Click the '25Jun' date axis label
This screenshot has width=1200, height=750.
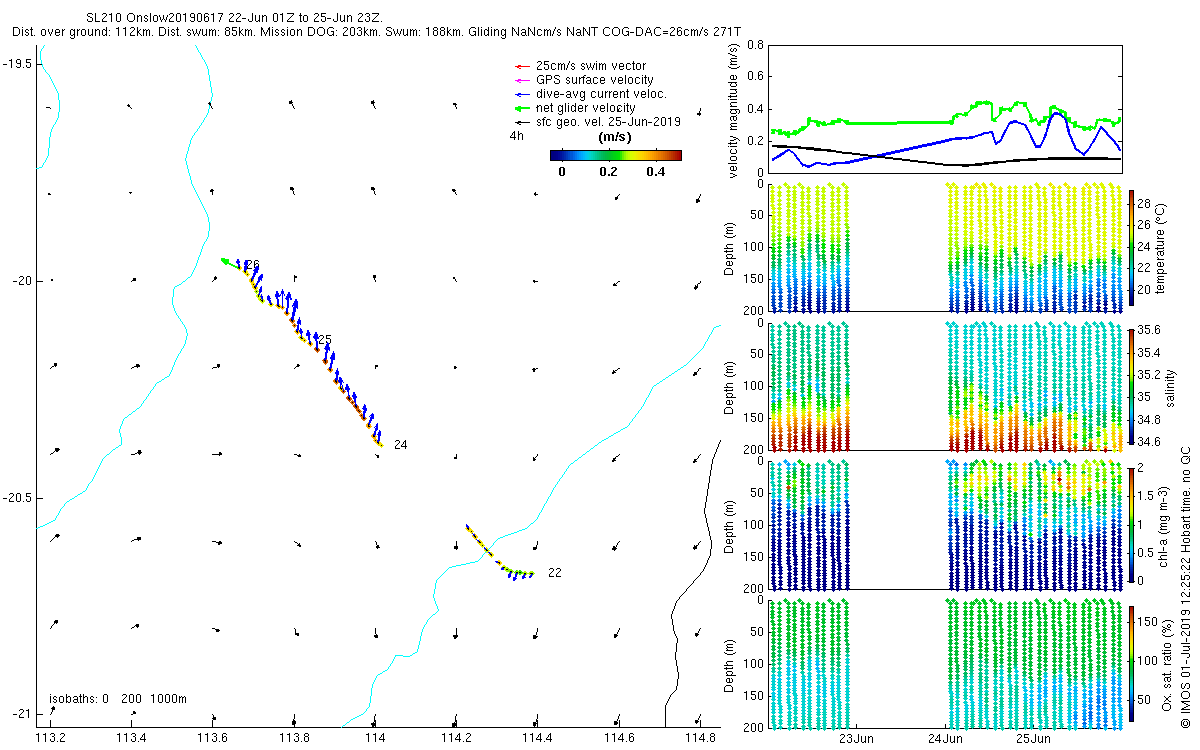tap(1034, 739)
